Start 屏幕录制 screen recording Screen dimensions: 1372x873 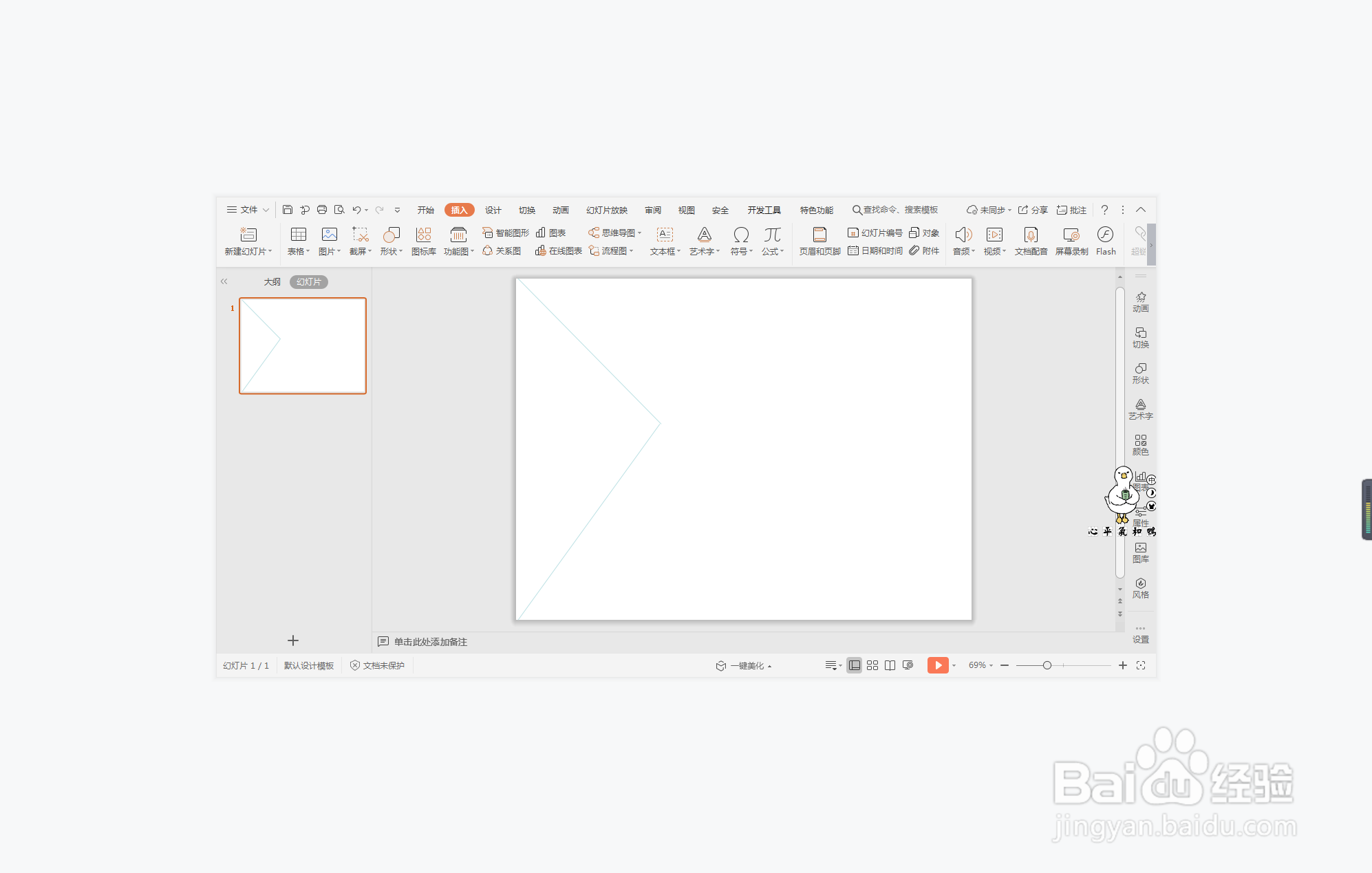coord(1071,235)
